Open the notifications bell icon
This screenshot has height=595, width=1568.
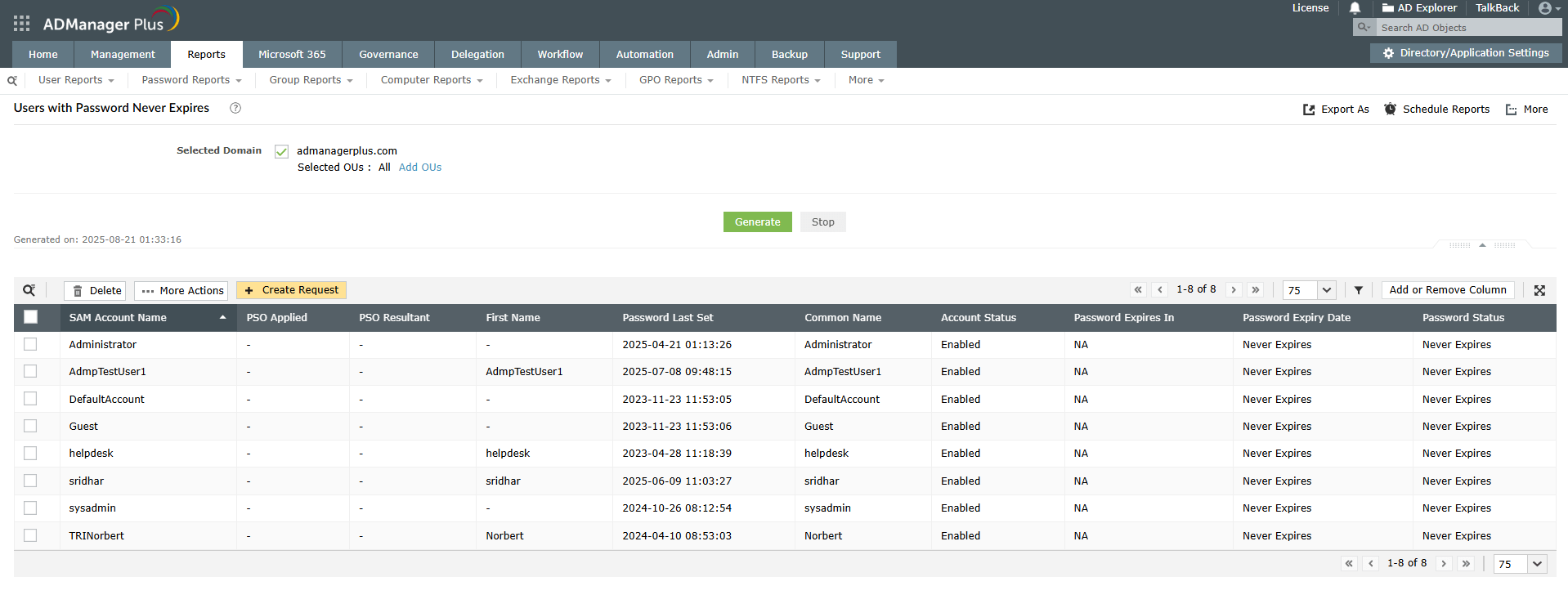(1355, 8)
